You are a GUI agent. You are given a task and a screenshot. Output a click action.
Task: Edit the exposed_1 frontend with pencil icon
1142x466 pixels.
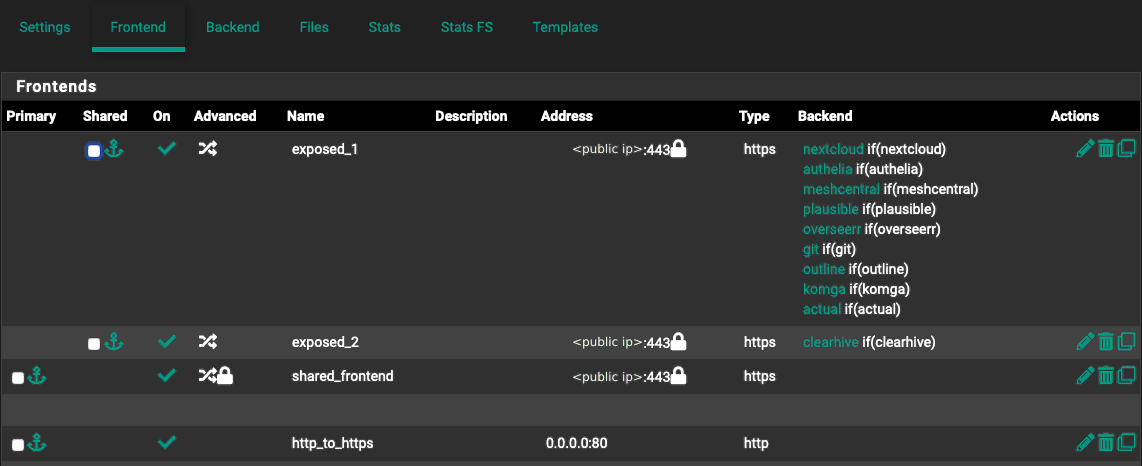1084,149
